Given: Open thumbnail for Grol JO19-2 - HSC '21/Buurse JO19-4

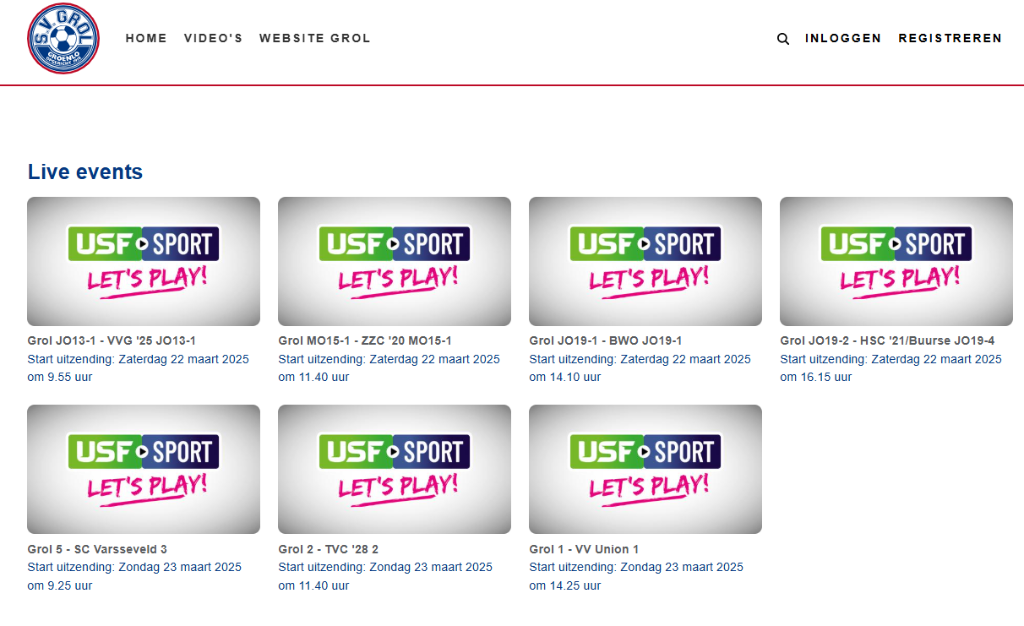Looking at the screenshot, I should [x=896, y=261].
